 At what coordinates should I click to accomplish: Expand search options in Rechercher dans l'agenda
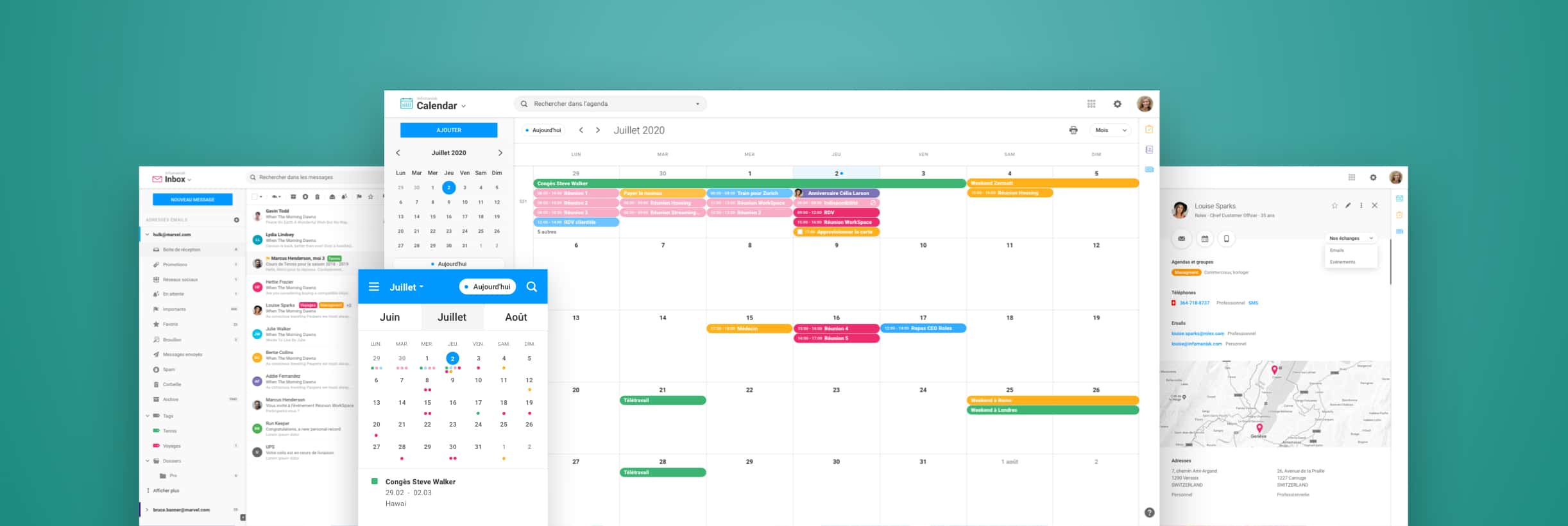697,104
